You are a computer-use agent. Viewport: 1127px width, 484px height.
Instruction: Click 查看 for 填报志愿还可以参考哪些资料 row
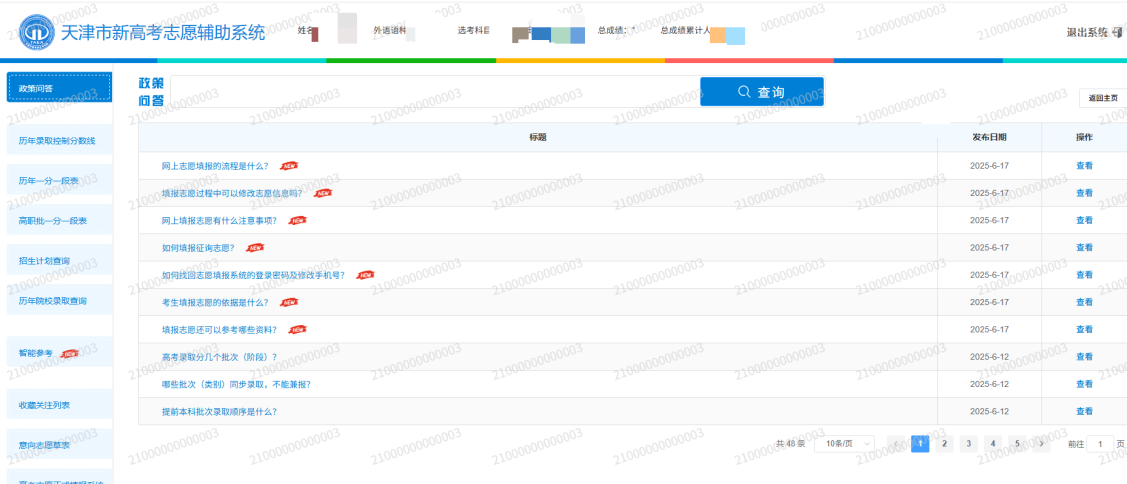[1084, 329]
